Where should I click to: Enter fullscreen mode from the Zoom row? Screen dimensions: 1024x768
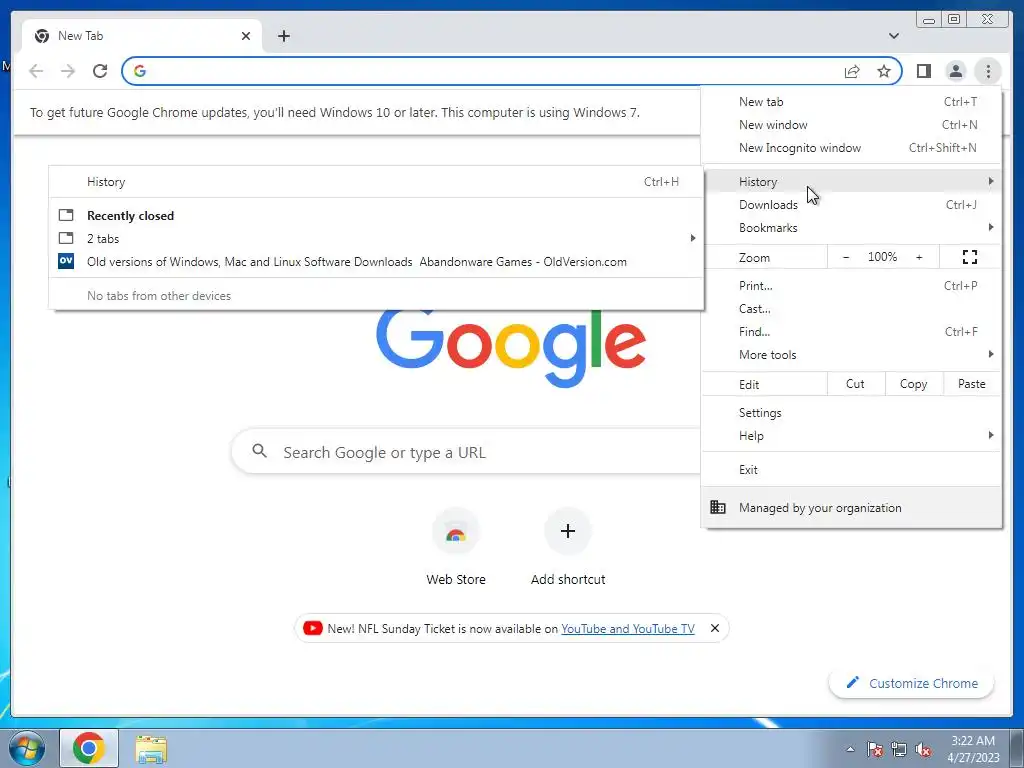pyautogui.click(x=970, y=257)
